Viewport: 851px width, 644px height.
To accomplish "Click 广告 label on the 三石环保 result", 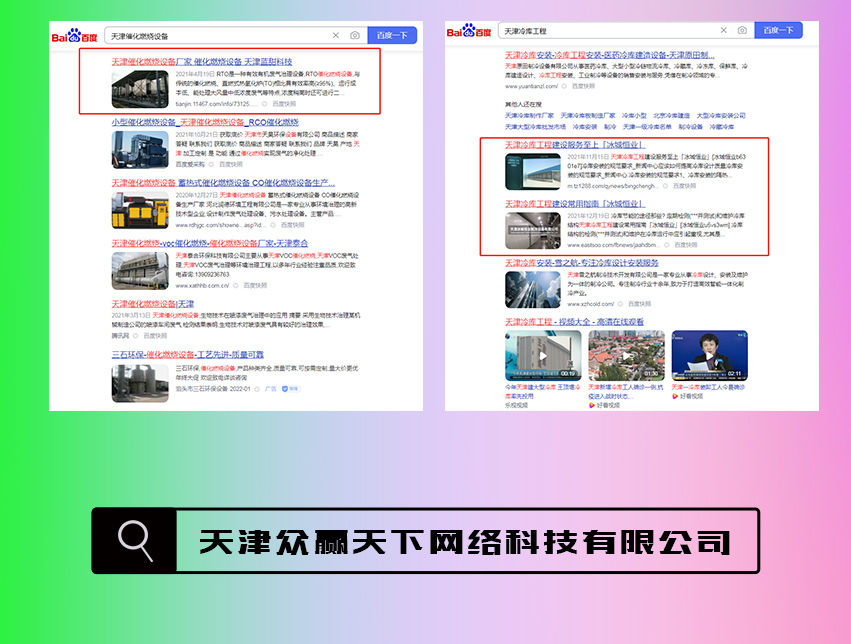I will click(x=270, y=389).
